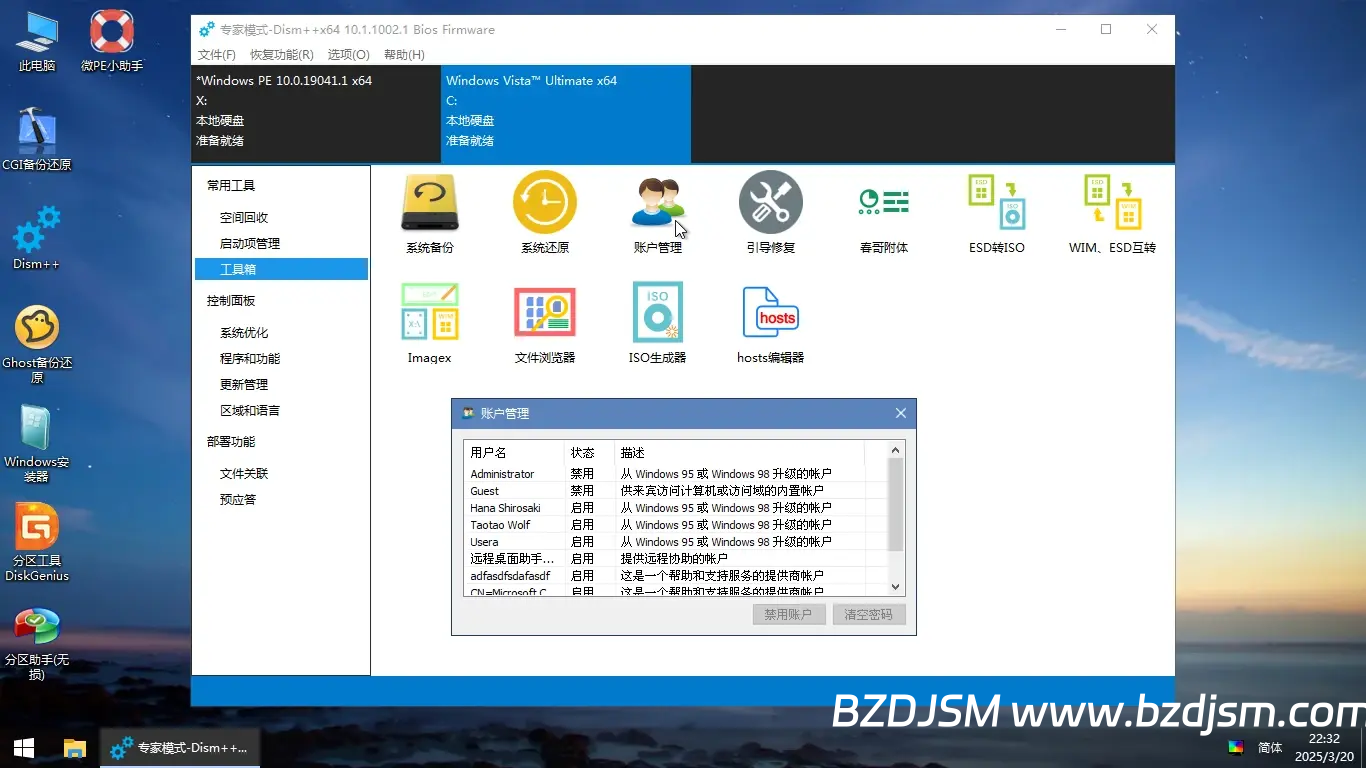Open the 恢复功能(R) menu
This screenshot has height=768, width=1366.
pos(281,55)
